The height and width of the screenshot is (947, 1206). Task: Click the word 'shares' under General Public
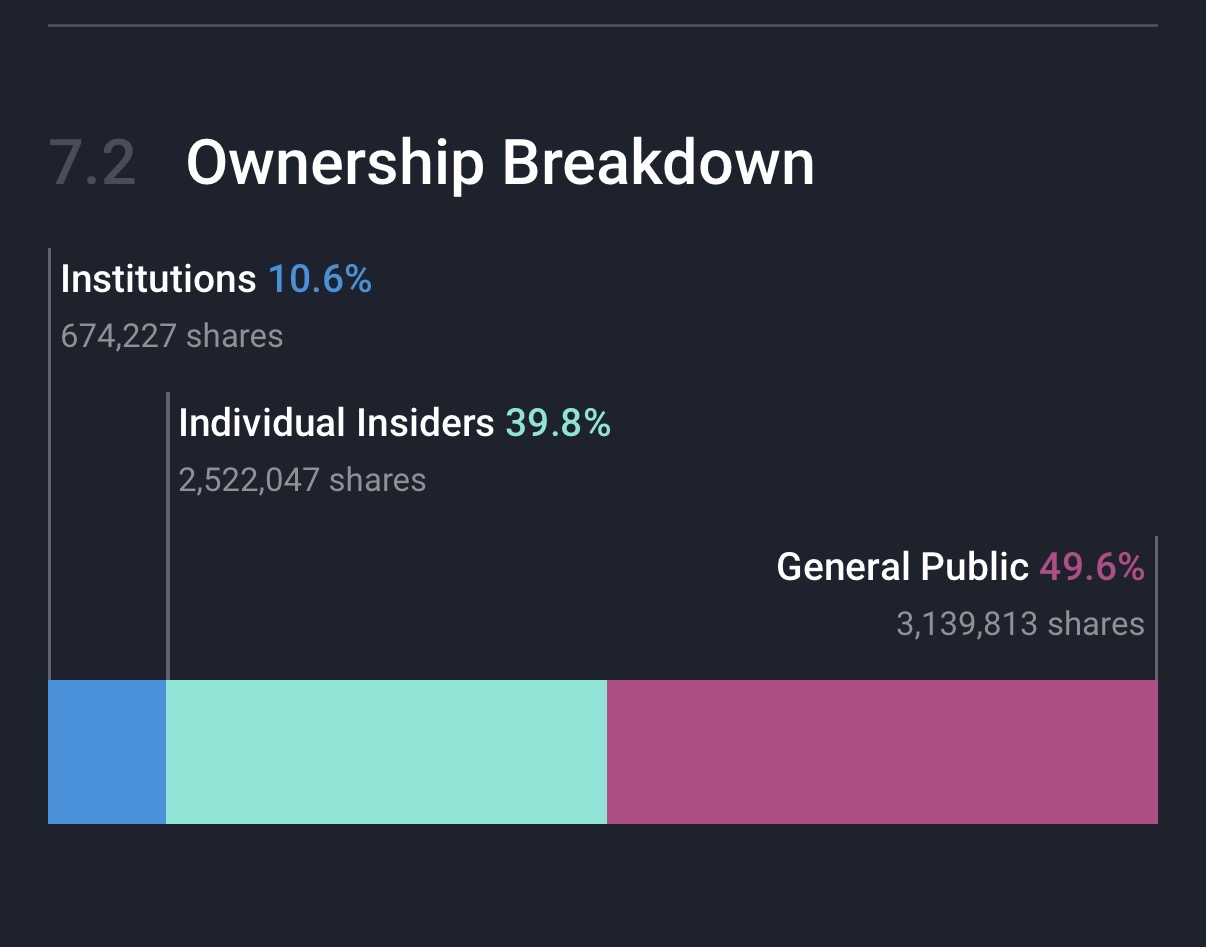point(1096,624)
